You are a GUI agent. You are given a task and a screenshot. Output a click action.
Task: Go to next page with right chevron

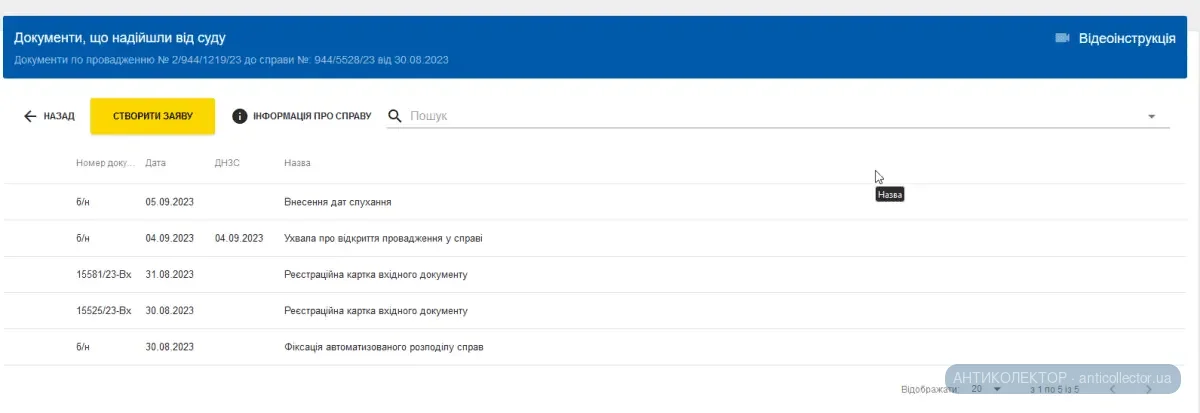tap(1148, 389)
